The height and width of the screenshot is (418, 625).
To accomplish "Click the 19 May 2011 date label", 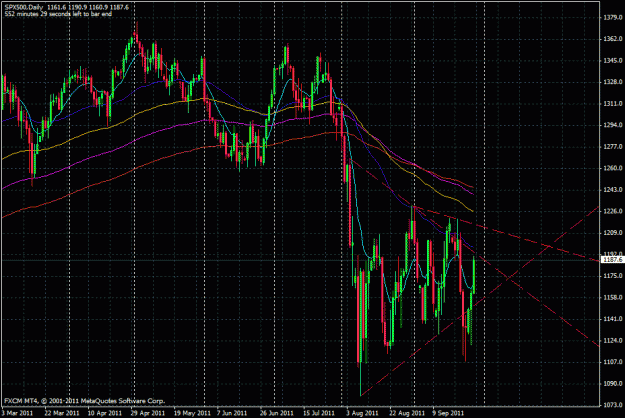I will coord(192,413).
